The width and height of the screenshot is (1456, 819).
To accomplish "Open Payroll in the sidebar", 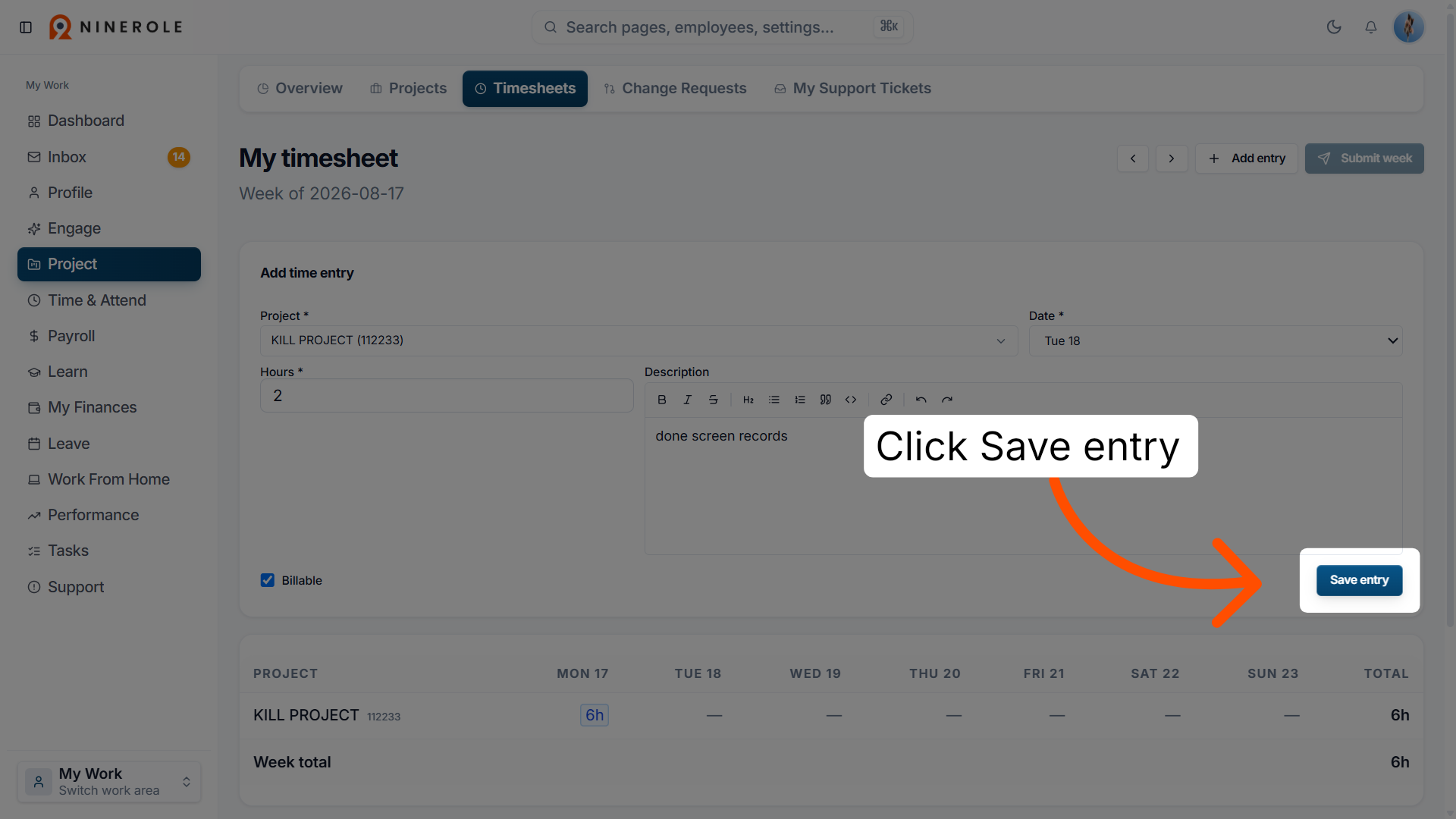I will coord(109,336).
